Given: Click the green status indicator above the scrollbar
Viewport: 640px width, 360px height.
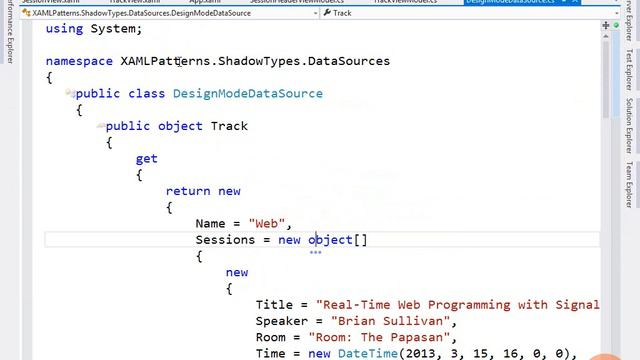Looking at the screenshot, I should coord(616,26).
